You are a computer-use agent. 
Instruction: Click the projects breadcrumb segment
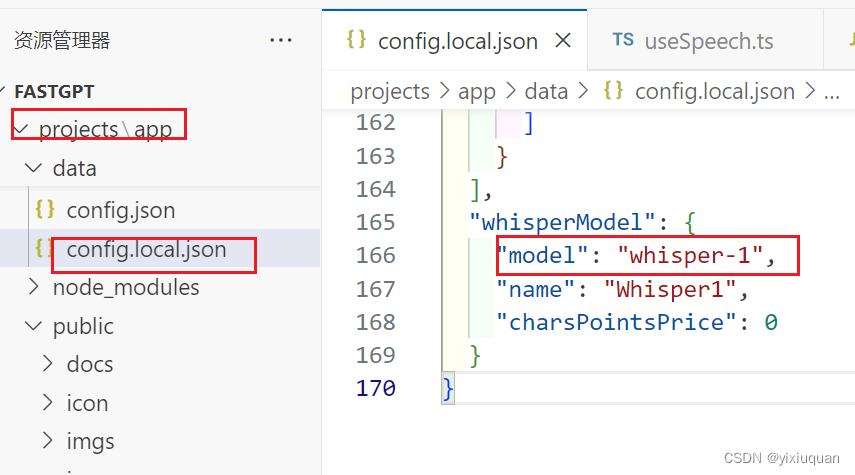390,91
